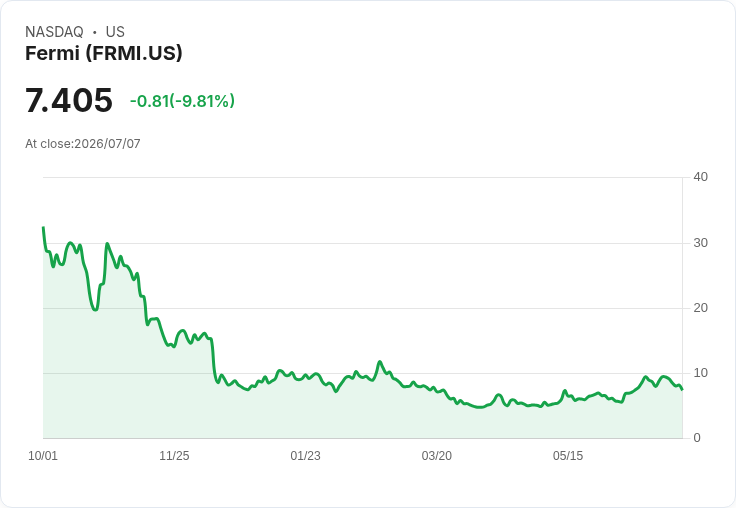The height and width of the screenshot is (508, 736).
Task: Click the 20 y-axis value label
Action: pyautogui.click(x=701, y=308)
